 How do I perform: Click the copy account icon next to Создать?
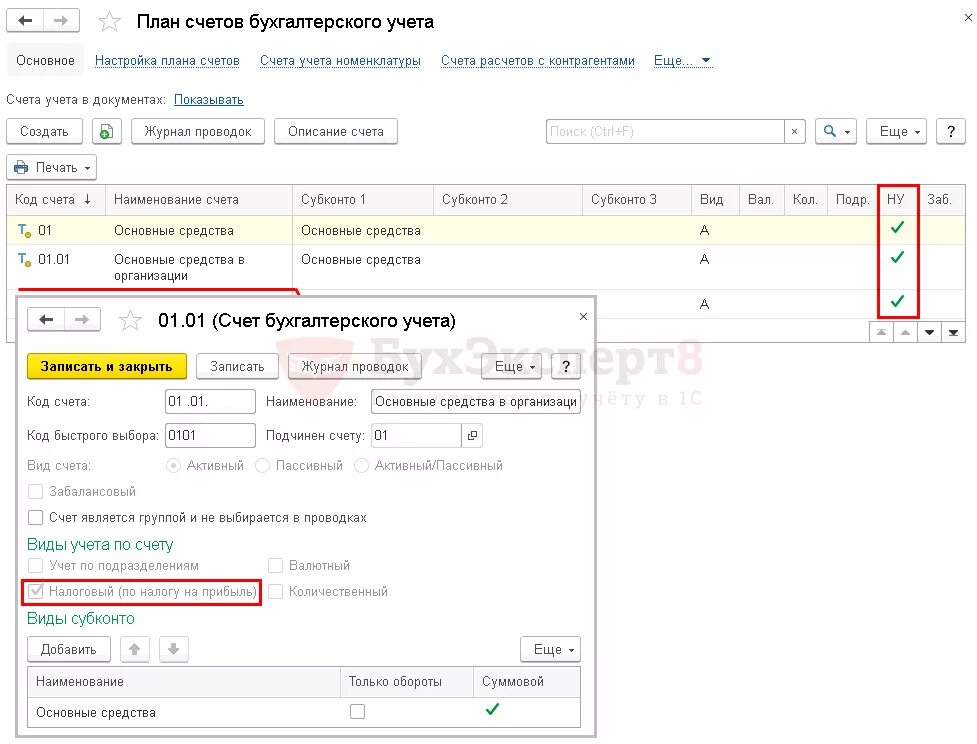coord(107,131)
